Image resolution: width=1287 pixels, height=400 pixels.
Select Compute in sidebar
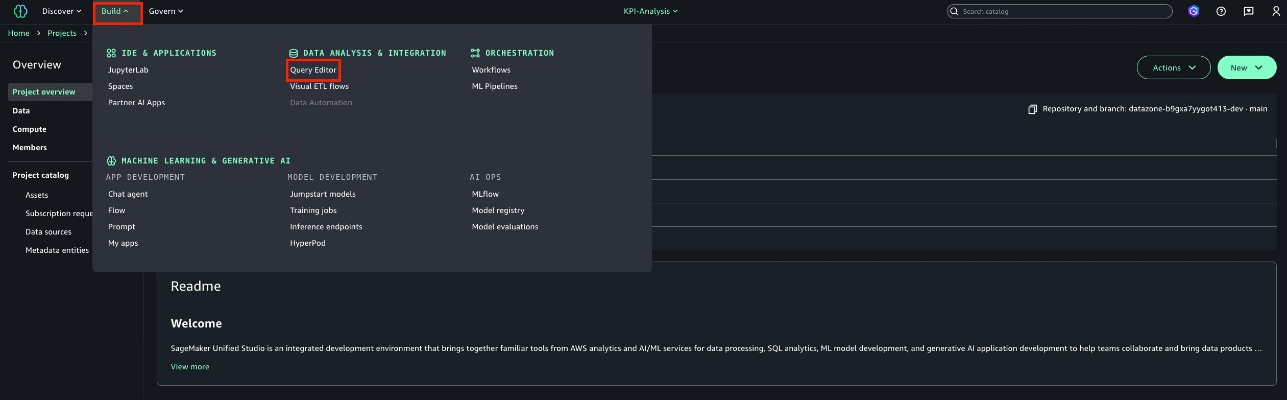[29, 129]
